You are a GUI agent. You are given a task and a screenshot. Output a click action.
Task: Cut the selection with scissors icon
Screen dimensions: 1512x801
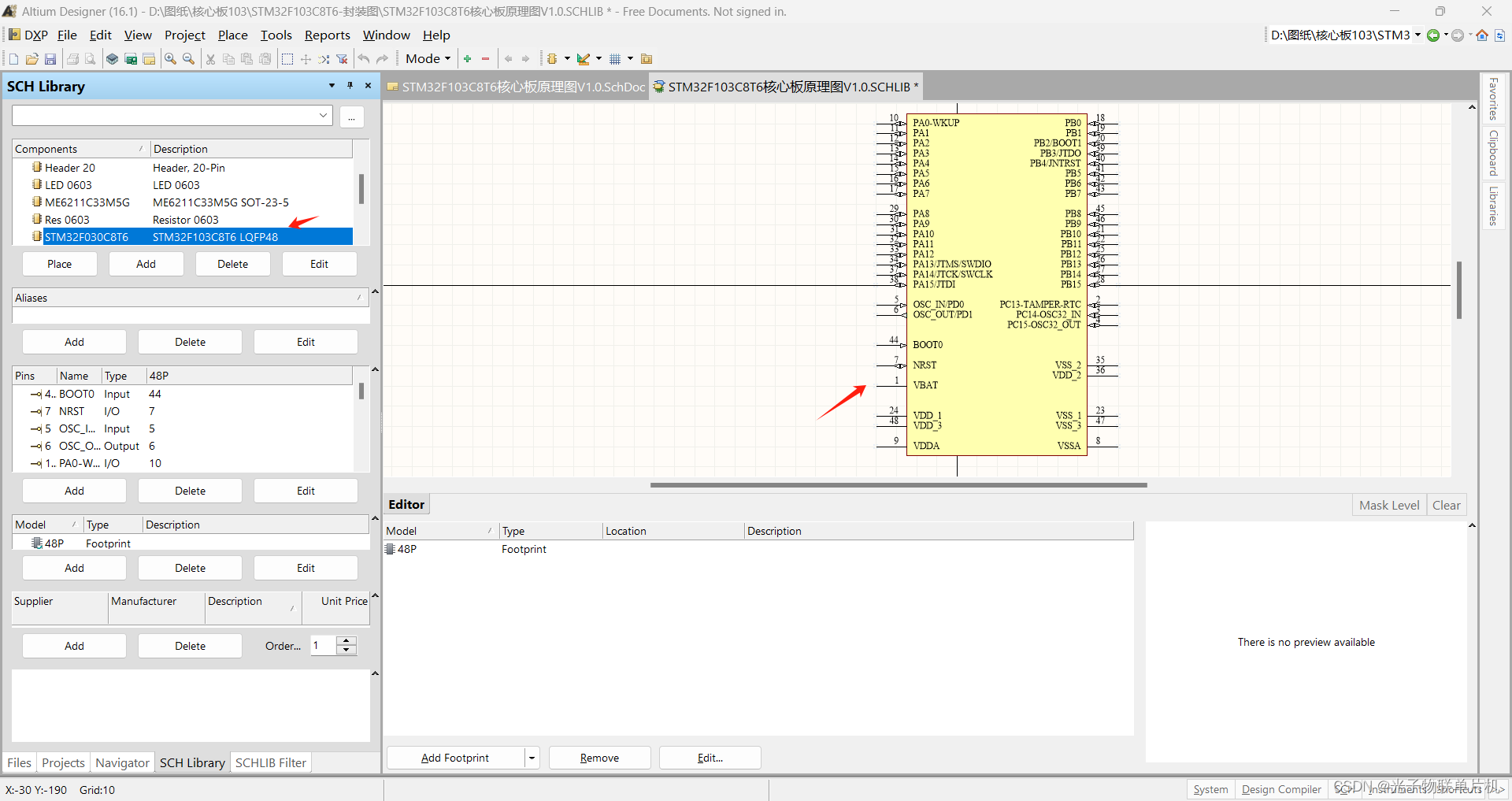click(x=211, y=59)
